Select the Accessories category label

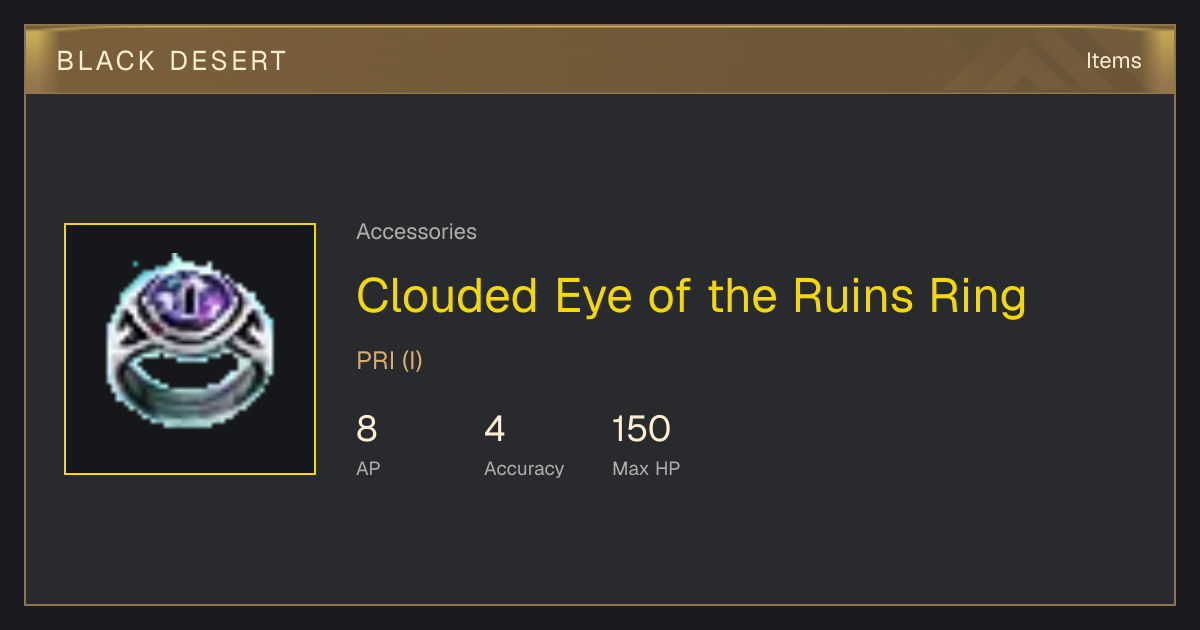point(416,232)
